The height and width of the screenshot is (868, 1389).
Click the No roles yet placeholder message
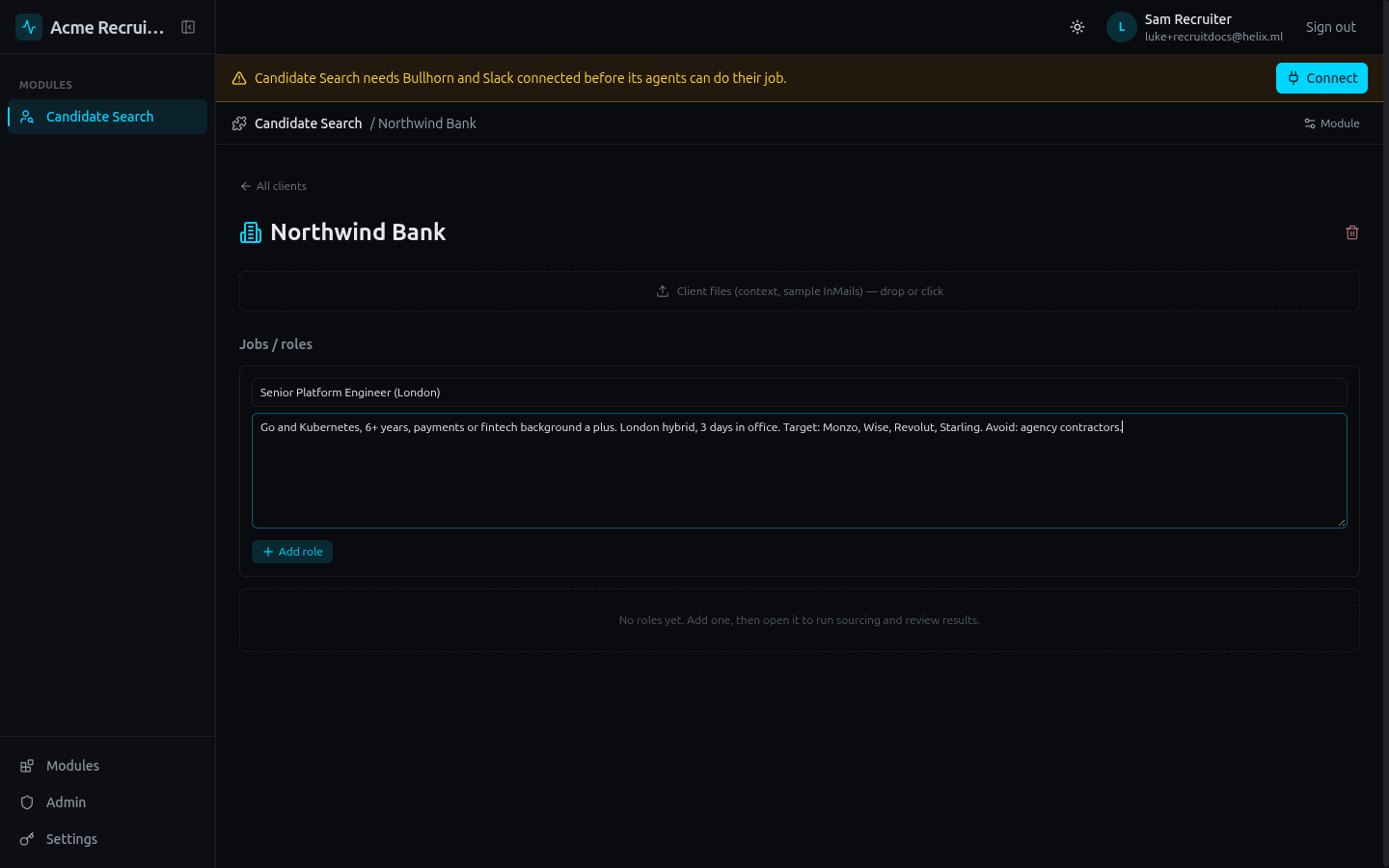(x=800, y=620)
